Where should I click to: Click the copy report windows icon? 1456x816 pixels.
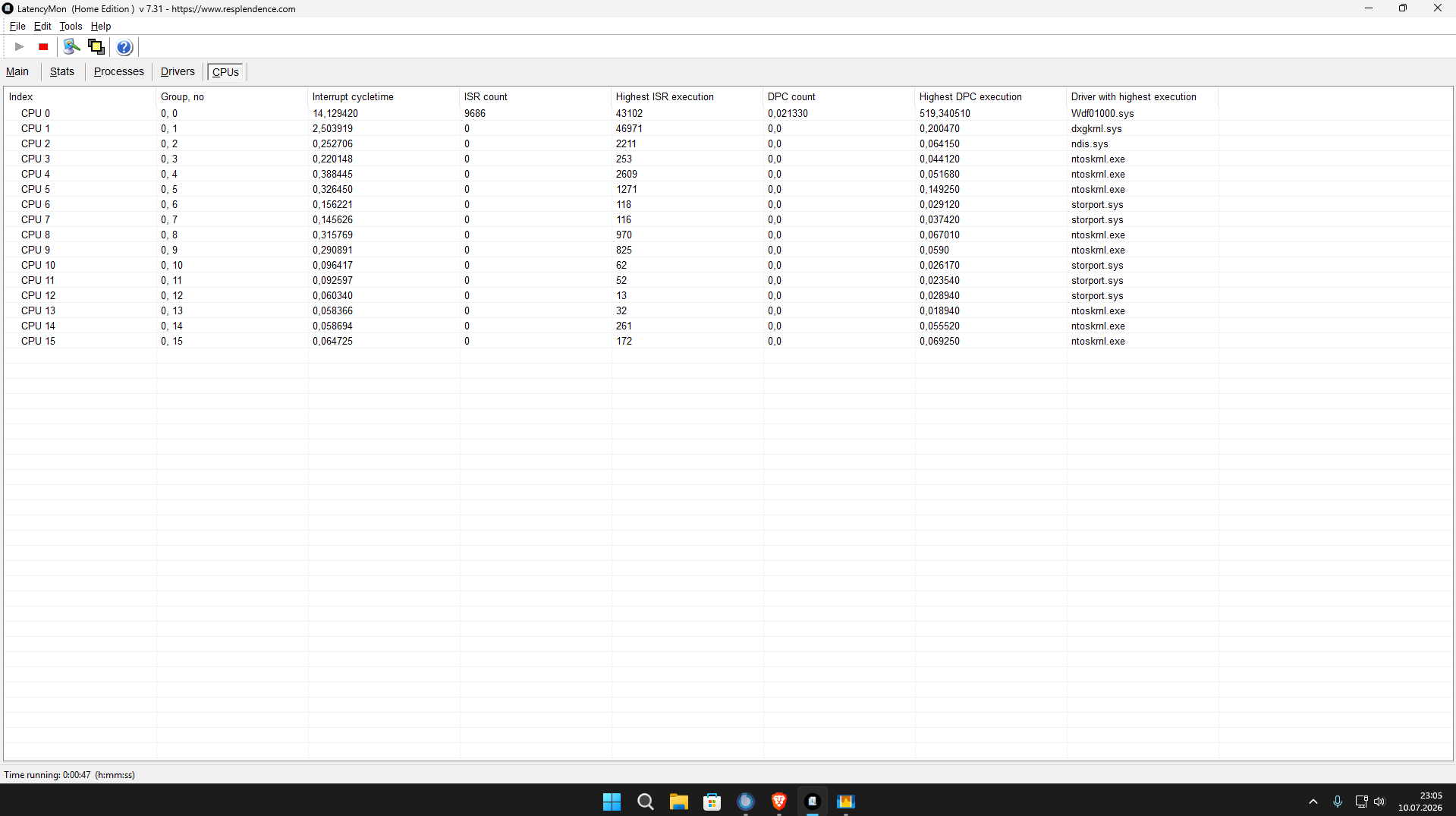(96, 47)
